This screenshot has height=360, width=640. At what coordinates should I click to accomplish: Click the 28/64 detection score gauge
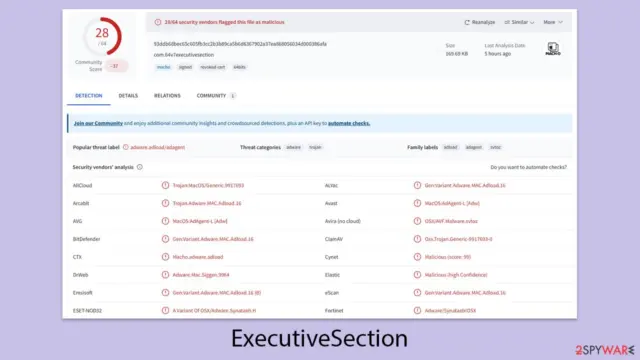102,36
